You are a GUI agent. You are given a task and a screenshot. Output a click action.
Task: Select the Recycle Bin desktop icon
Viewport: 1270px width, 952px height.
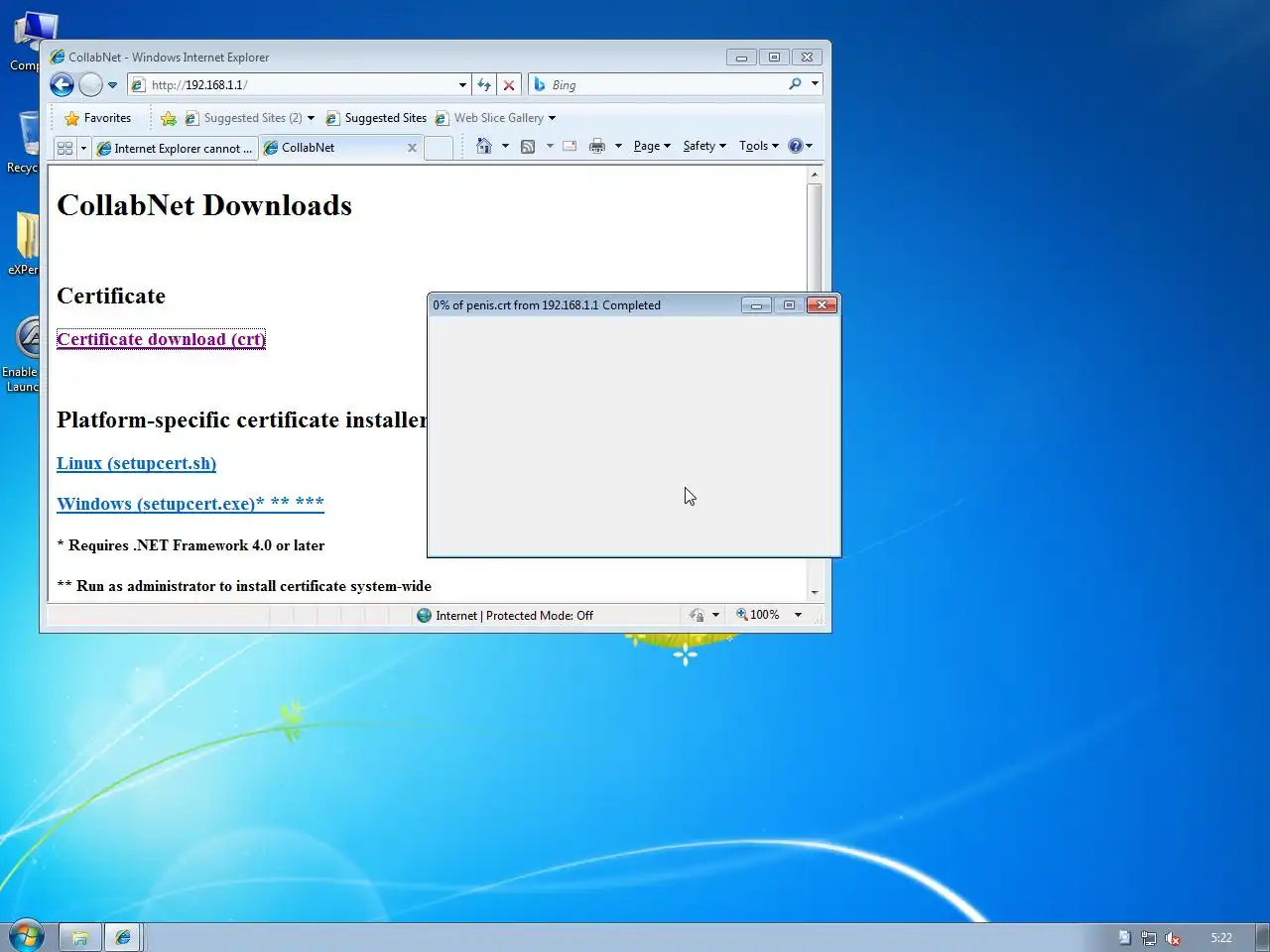(x=24, y=142)
